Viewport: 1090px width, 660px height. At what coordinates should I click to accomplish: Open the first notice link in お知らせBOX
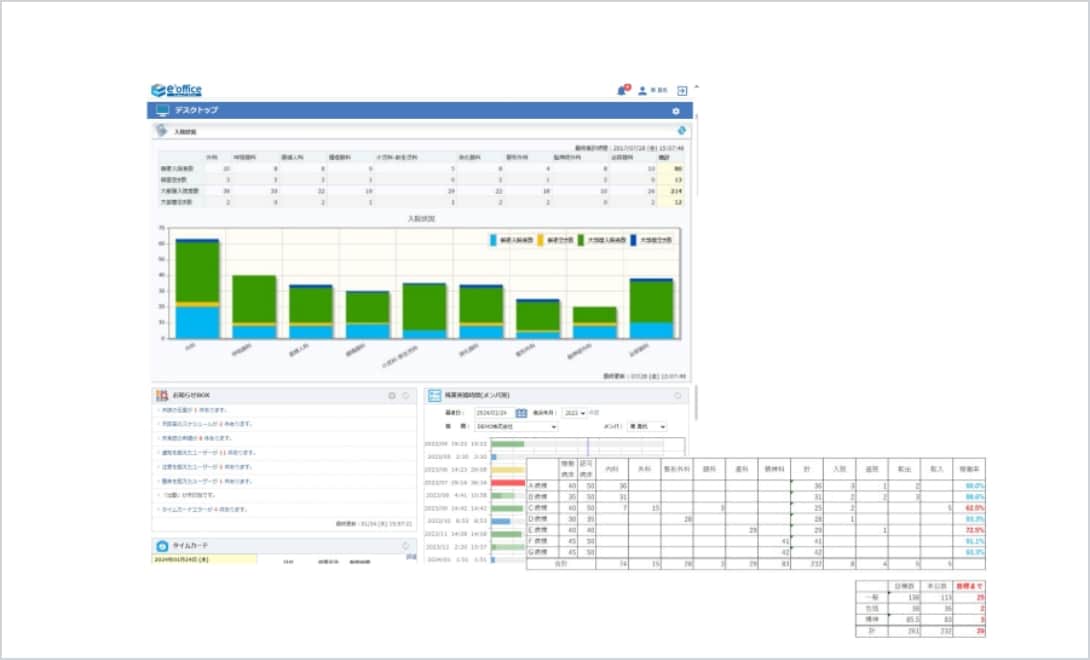coord(194,410)
